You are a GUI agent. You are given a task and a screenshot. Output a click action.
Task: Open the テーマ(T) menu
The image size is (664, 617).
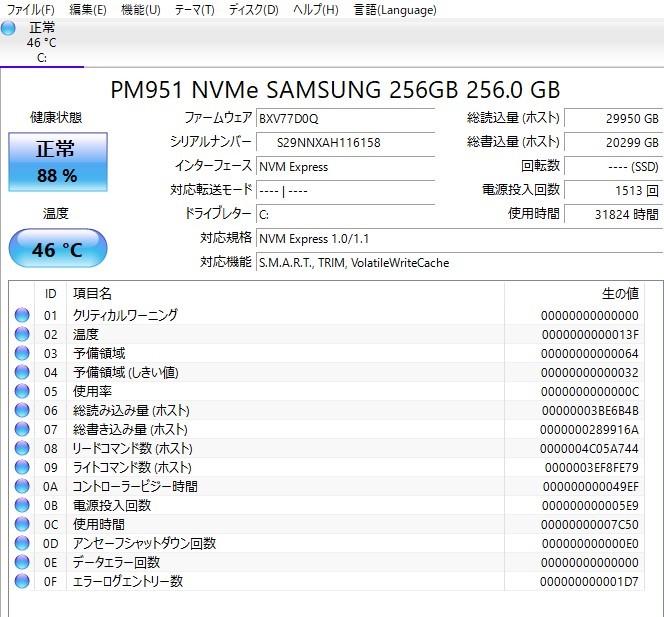point(194,9)
